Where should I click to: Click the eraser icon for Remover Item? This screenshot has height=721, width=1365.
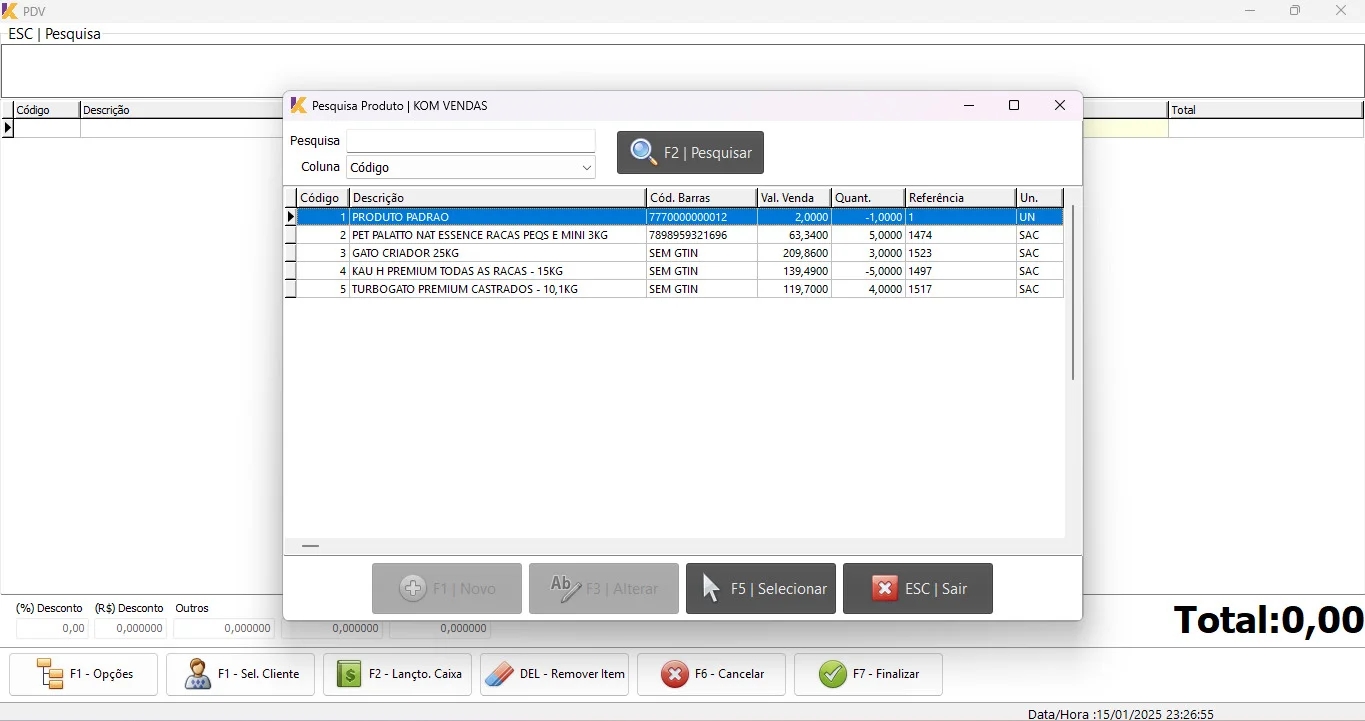pyautogui.click(x=499, y=674)
